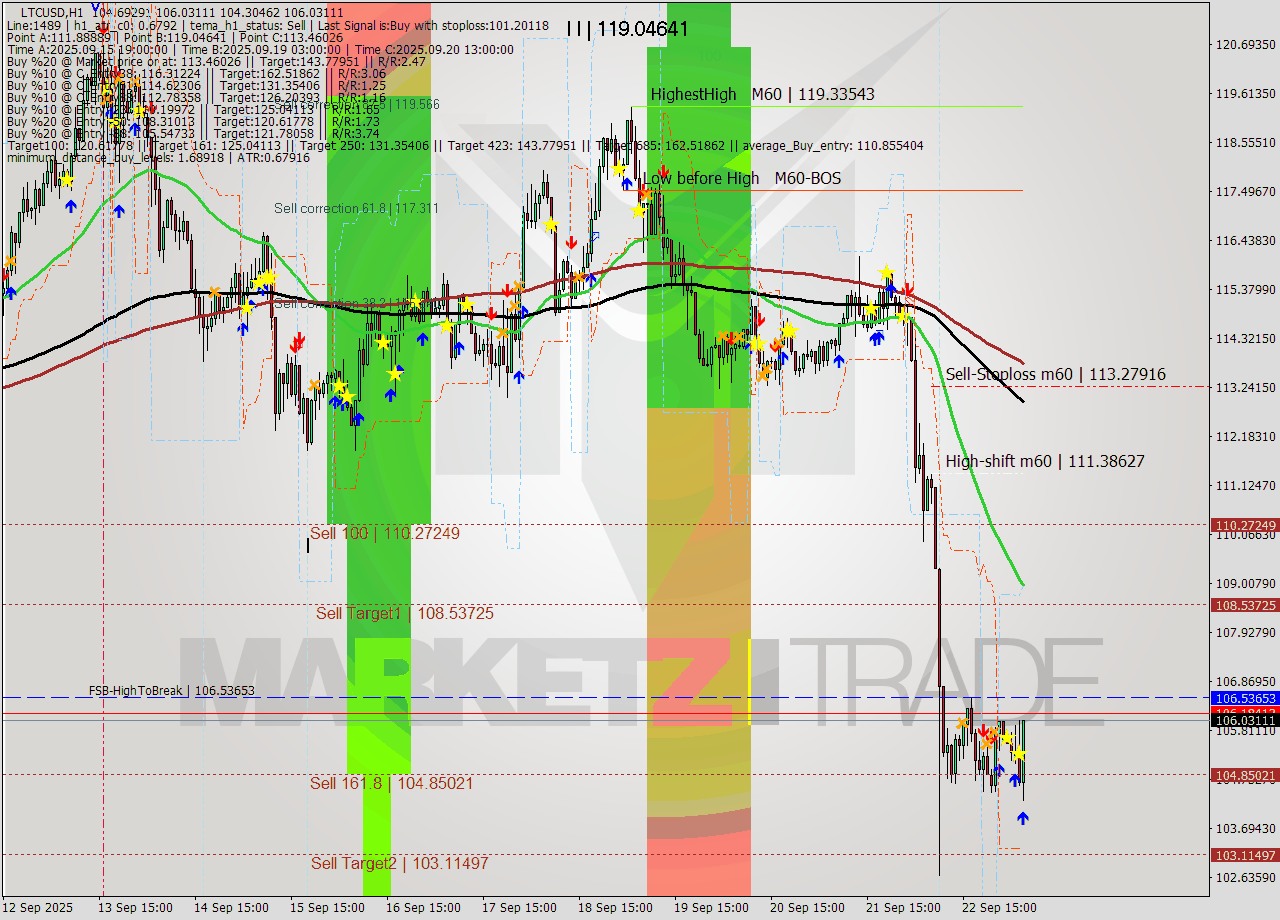Select the blue buy arrow below the final candle

[1023, 819]
